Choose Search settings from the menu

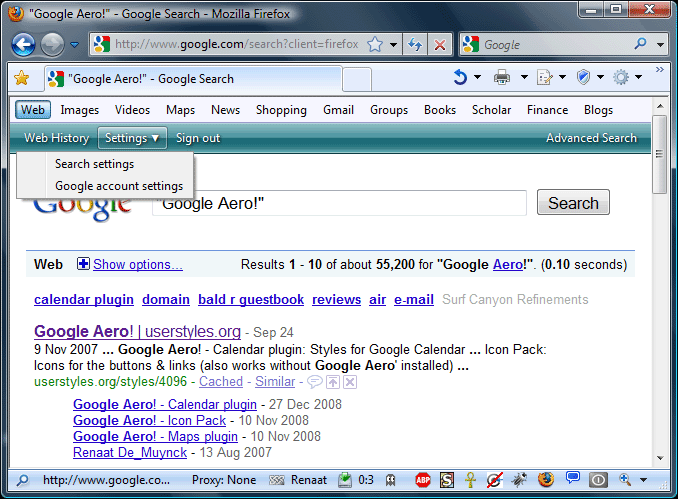point(94,164)
